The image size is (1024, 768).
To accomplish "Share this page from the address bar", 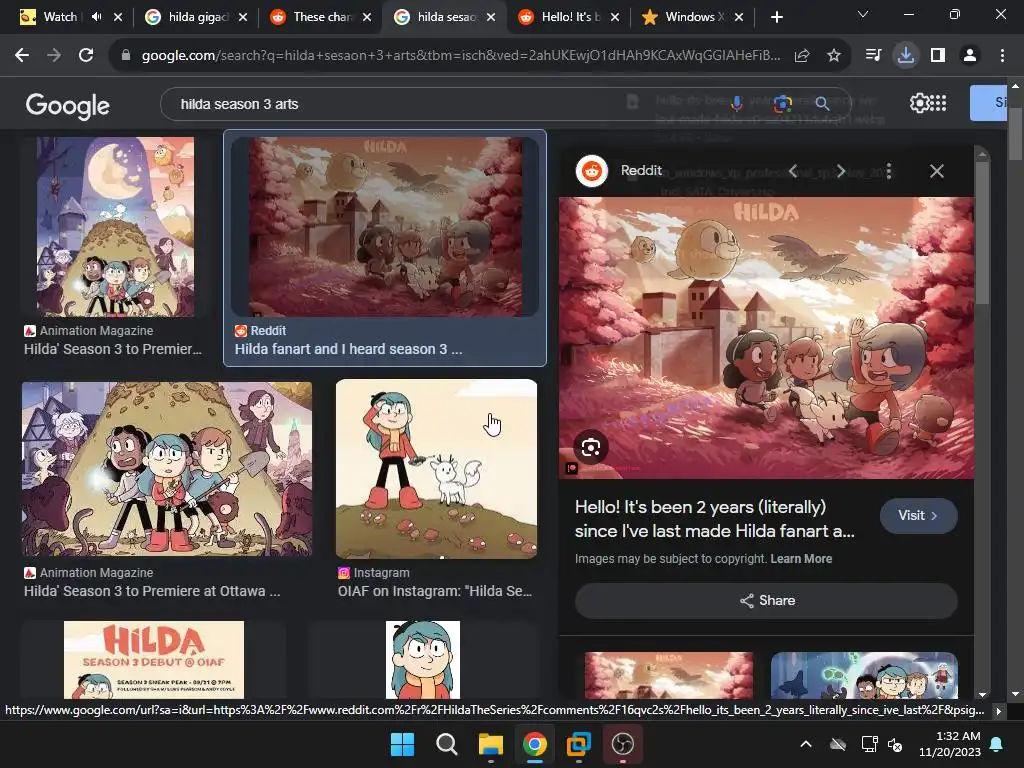I will pyautogui.click(x=802, y=56).
